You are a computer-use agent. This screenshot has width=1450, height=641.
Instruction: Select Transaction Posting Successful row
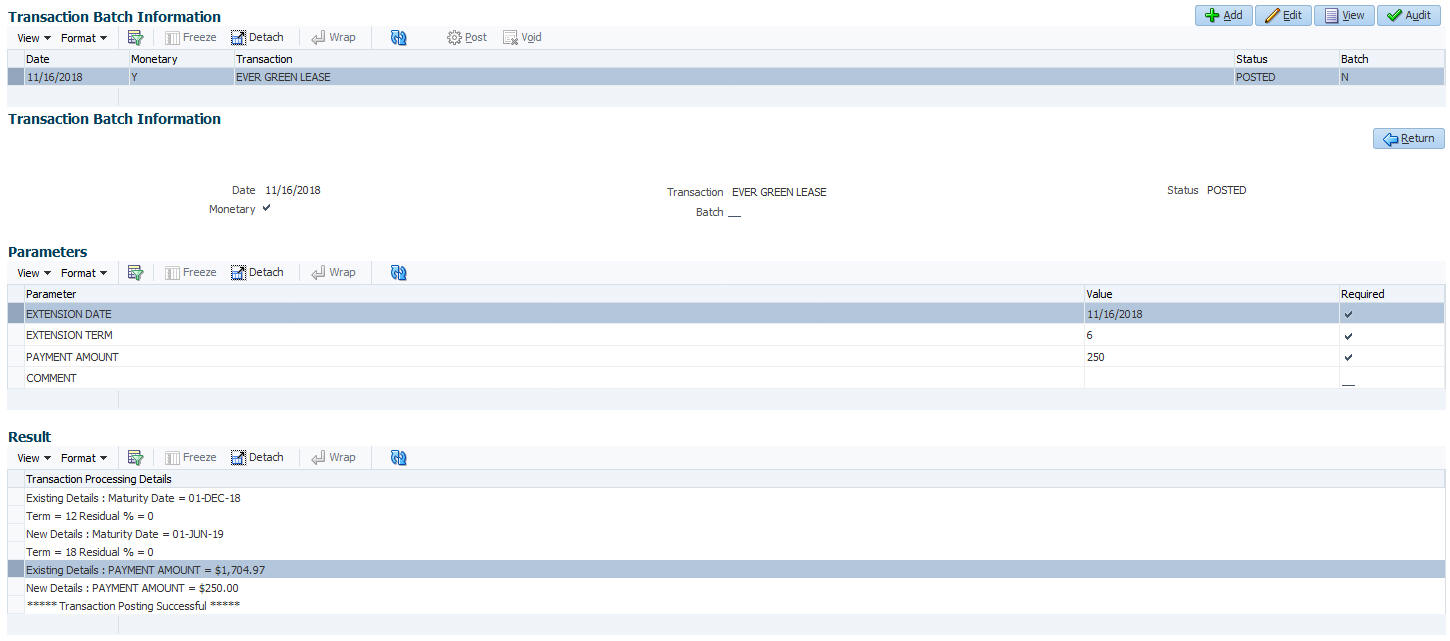[x=726, y=605]
